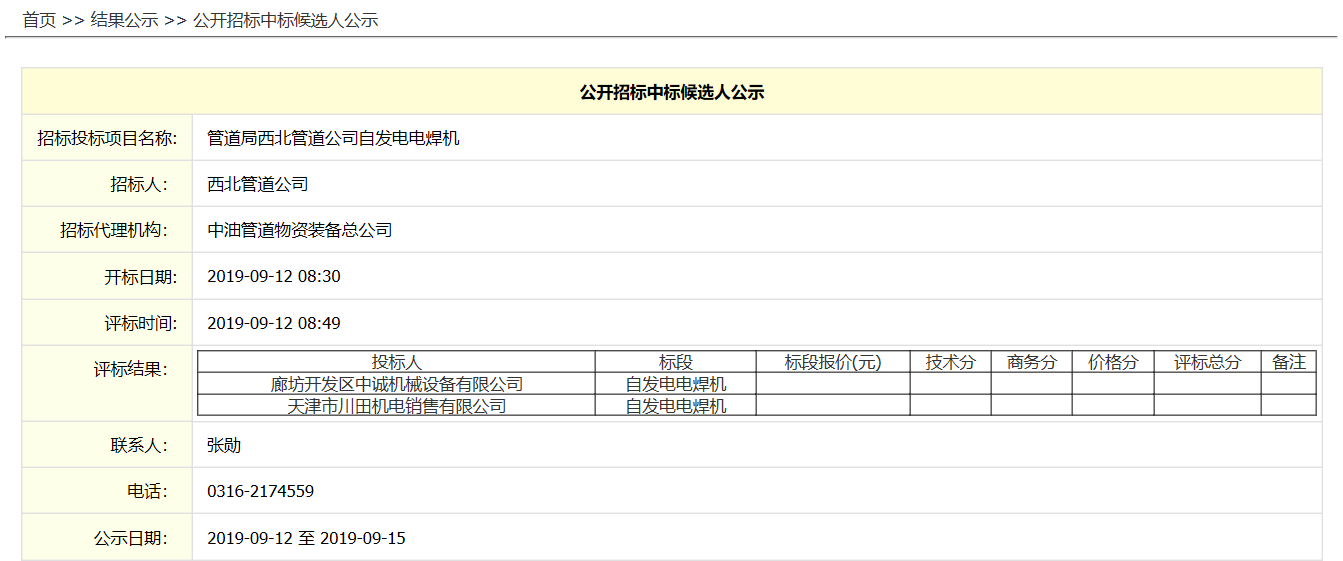Select time value 2019-09-12 08:49
The height and width of the screenshot is (561, 1343).
[x=274, y=323]
